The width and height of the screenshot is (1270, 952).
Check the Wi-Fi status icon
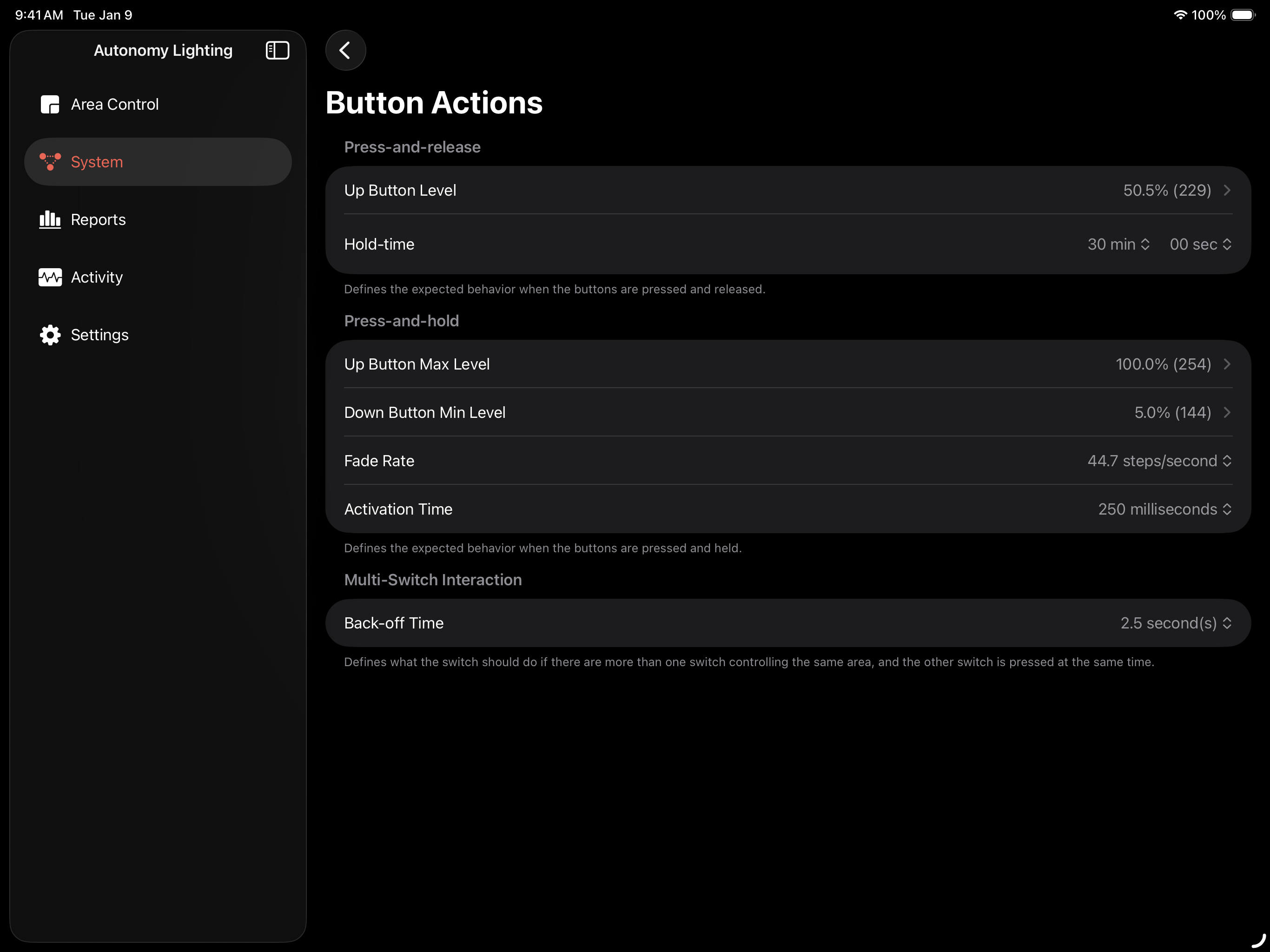point(1180,15)
